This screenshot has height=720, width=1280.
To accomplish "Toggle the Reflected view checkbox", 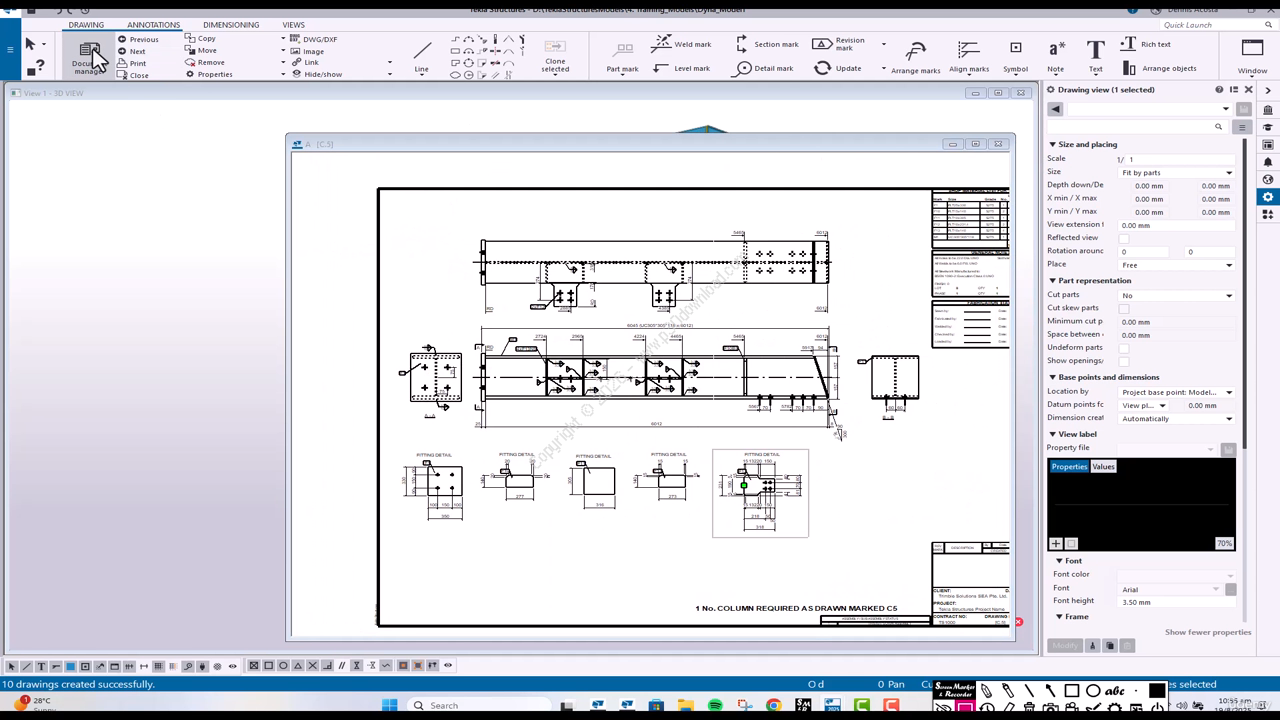I will pyautogui.click(x=1124, y=238).
